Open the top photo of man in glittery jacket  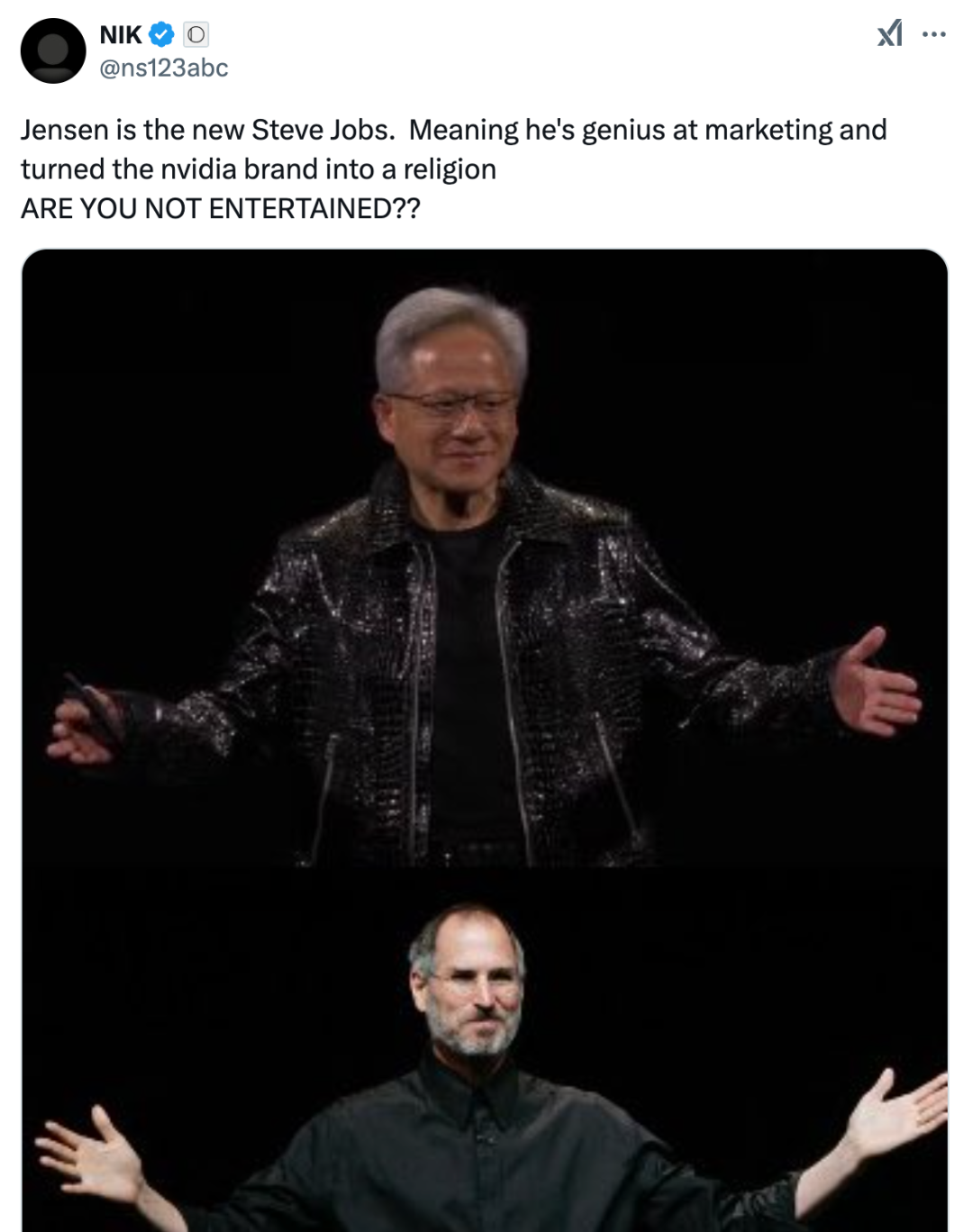(x=485, y=558)
